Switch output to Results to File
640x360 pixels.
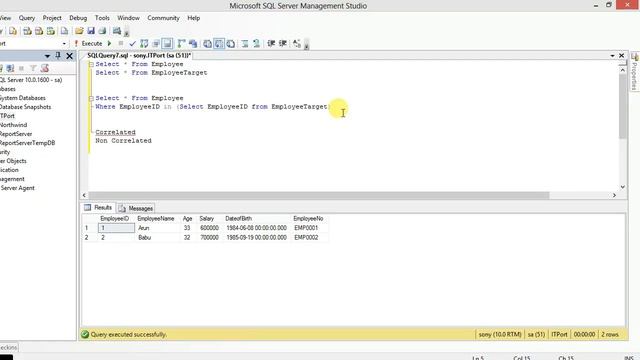coord(231,43)
